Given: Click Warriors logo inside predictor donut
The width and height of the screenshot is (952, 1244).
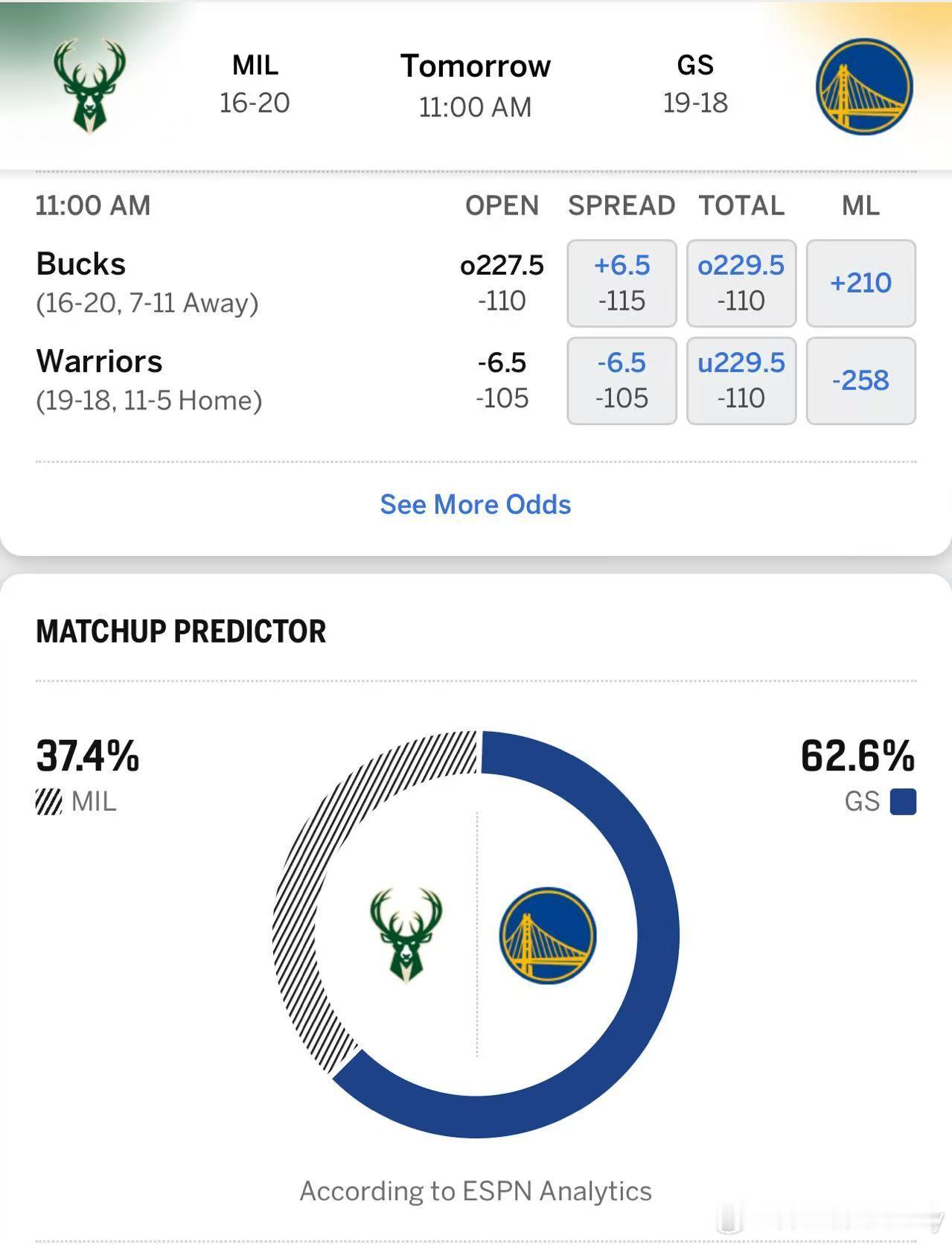Looking at the screenshot, I should coord(548,935).
